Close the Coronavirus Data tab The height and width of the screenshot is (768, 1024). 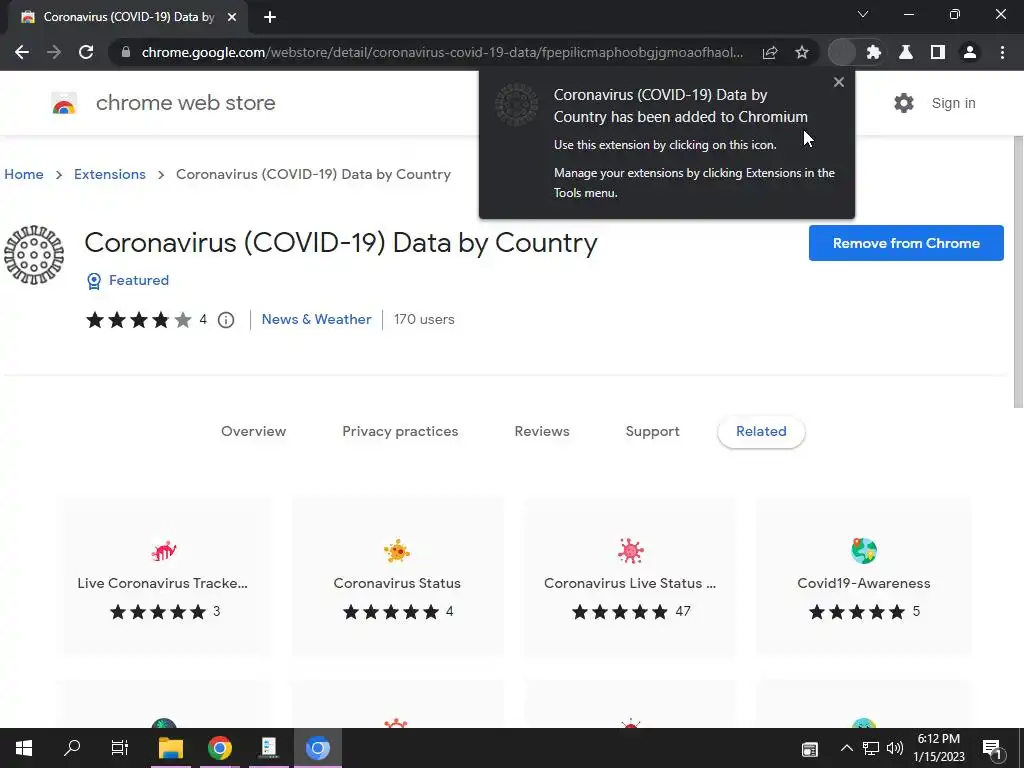click(232, 17)
